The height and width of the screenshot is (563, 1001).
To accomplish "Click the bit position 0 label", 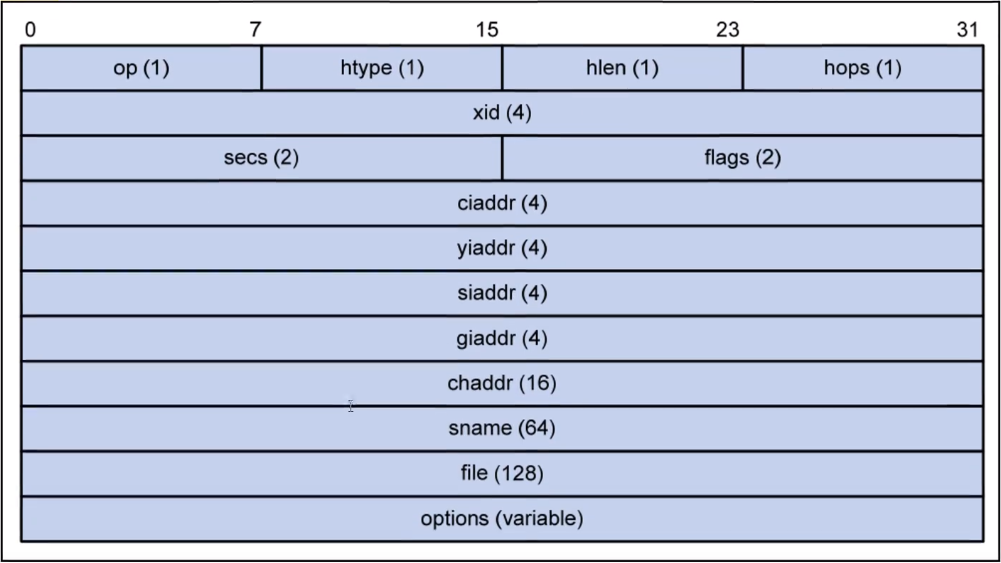I will 30,30.
